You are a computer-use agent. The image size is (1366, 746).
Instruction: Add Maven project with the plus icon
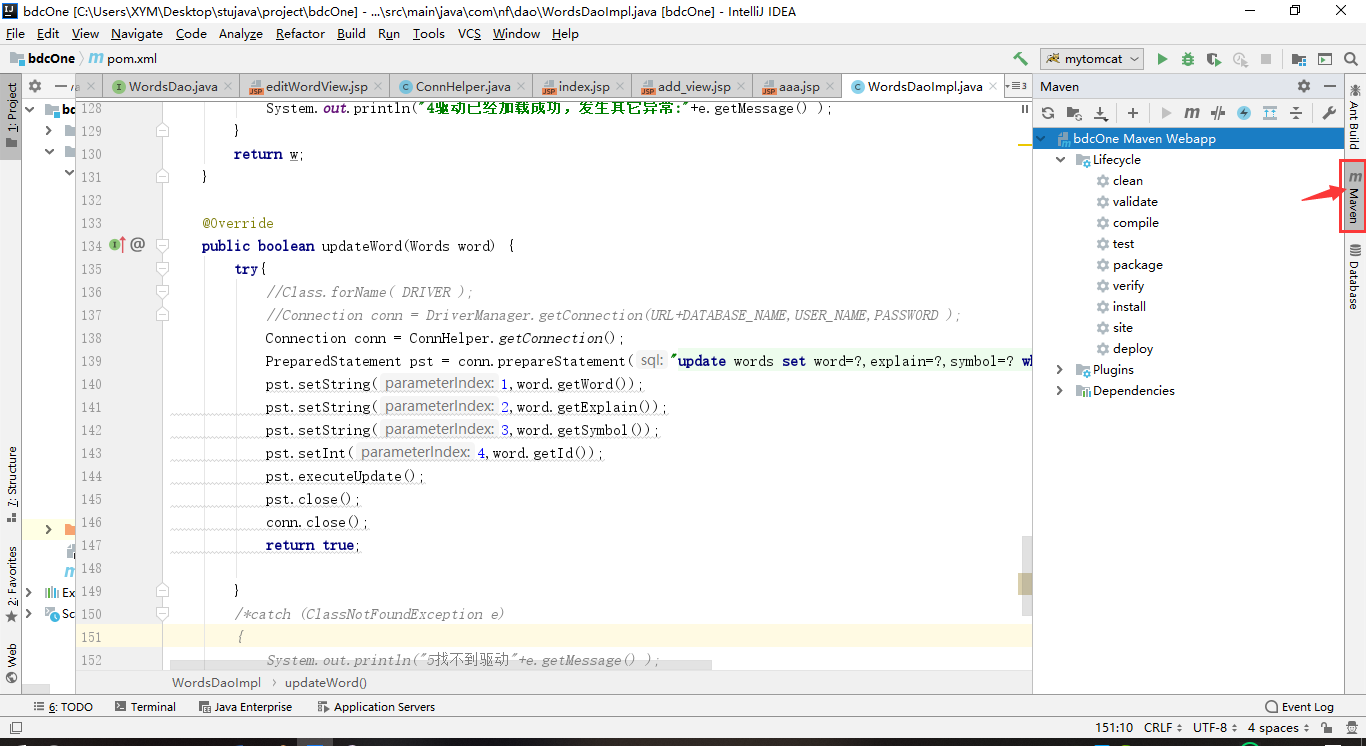coord(1133,113)
